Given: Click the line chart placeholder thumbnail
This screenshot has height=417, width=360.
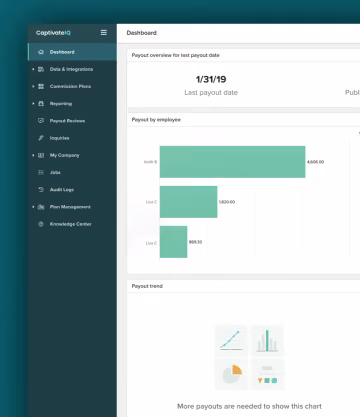Looking at the screenshot, I should (231, 340).
